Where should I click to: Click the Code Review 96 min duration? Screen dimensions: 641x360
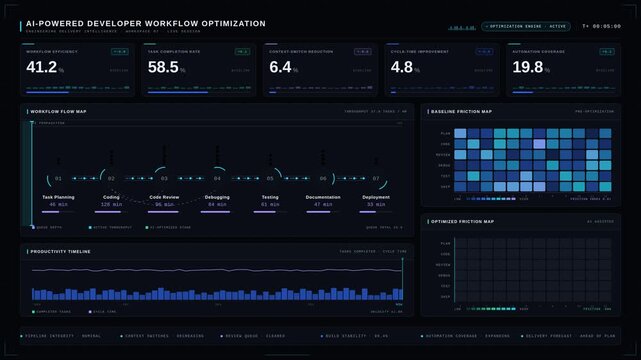(x=164, y=204)
